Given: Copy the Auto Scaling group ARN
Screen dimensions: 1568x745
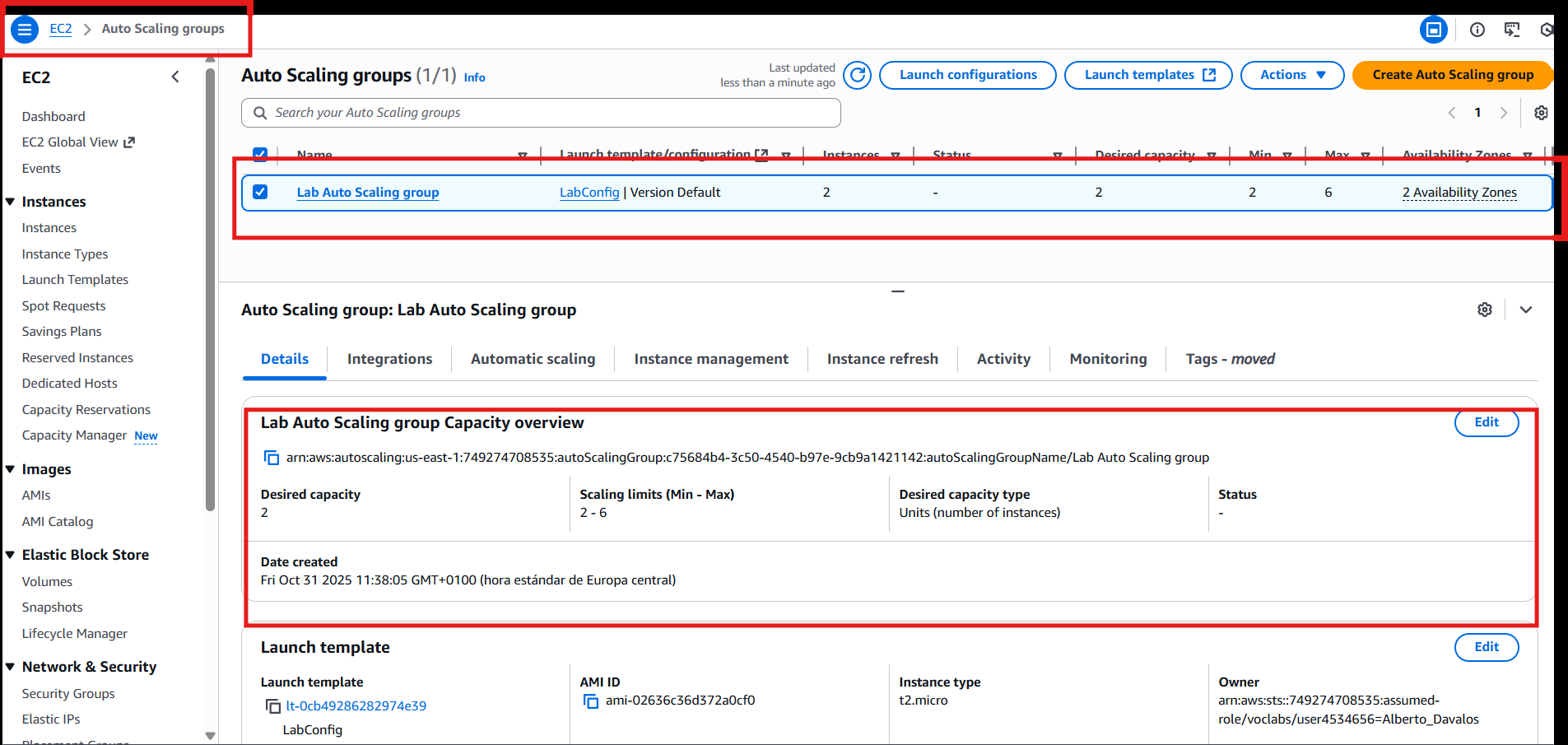Looking at the screenshot, I should pyautogui.click(x=271, y=458).
